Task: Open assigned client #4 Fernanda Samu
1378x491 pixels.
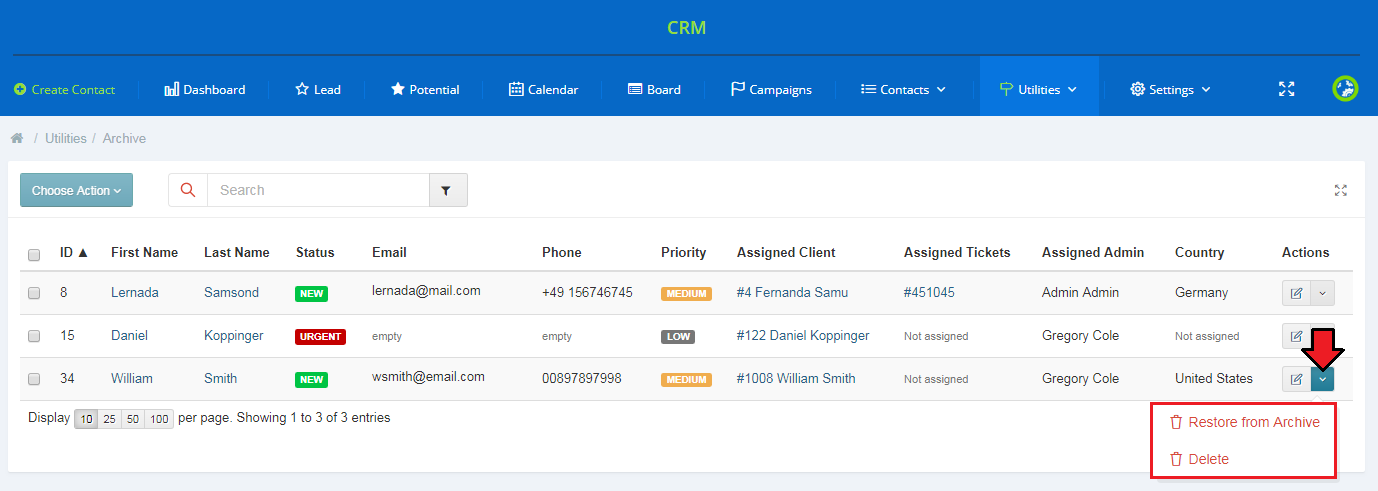Action: (792, 292)
